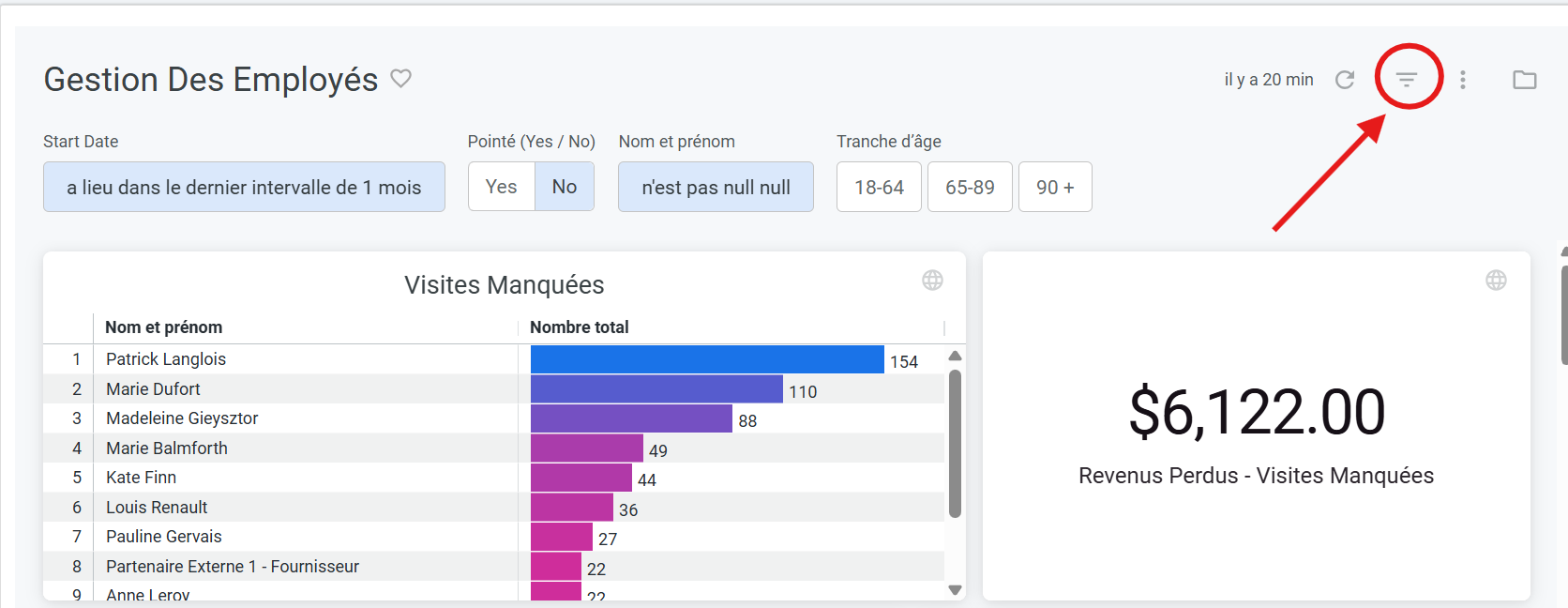The width and height of the screenshot is (1568, 608).
Task: Select Yes for the Pointé filter
Action: click(x=502, y=187)
